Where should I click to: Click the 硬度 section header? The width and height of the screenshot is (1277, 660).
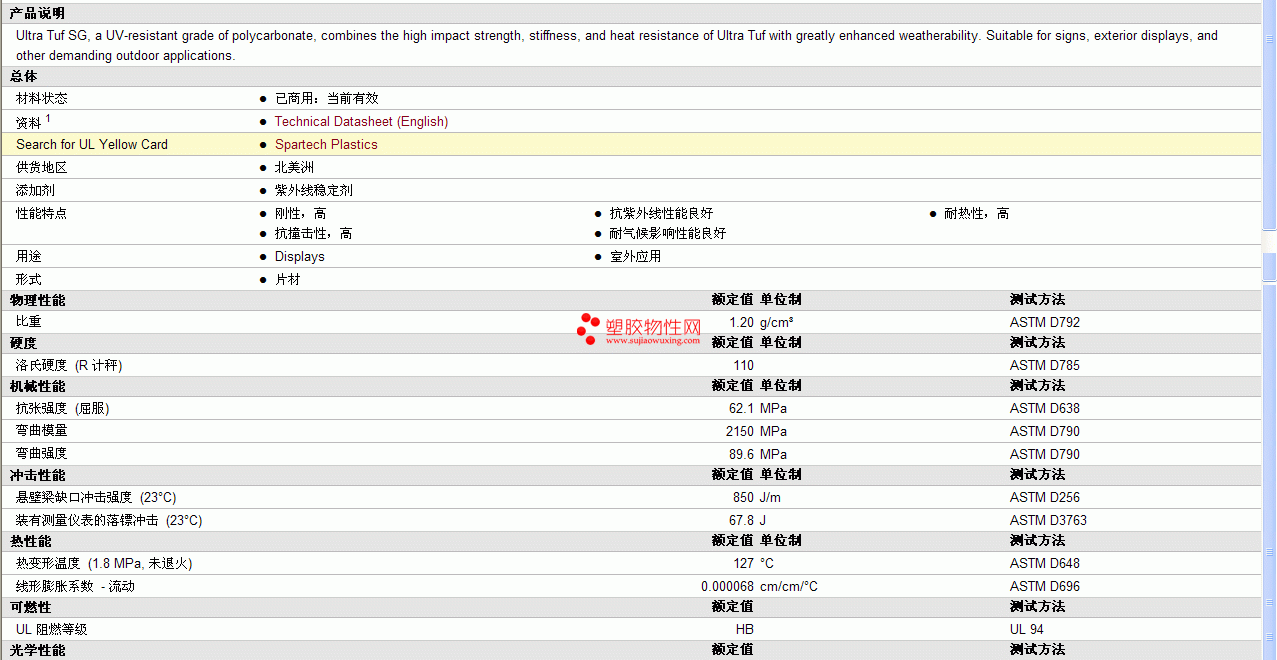point(24,343)
